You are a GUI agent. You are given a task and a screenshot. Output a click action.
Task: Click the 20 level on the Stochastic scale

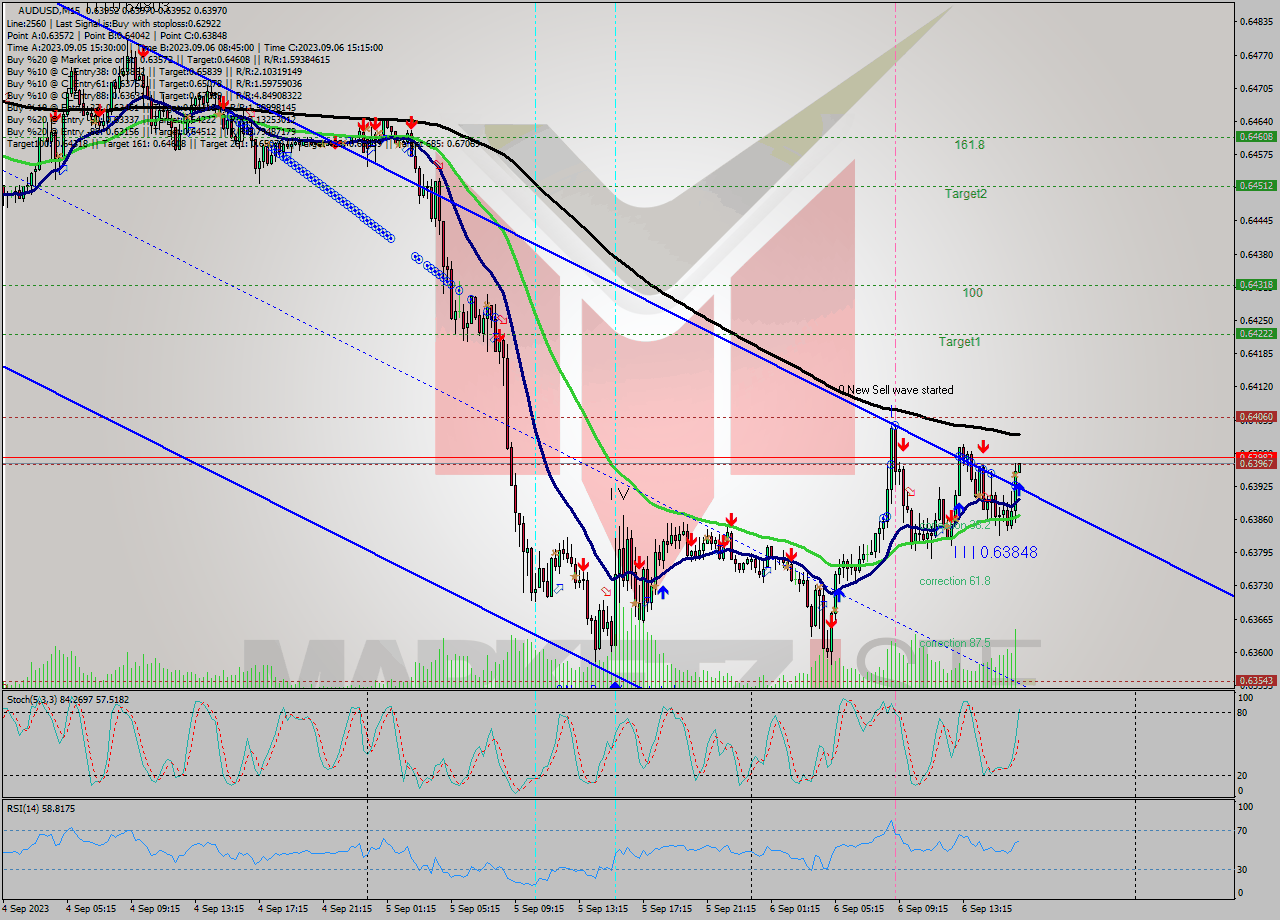1242,775
